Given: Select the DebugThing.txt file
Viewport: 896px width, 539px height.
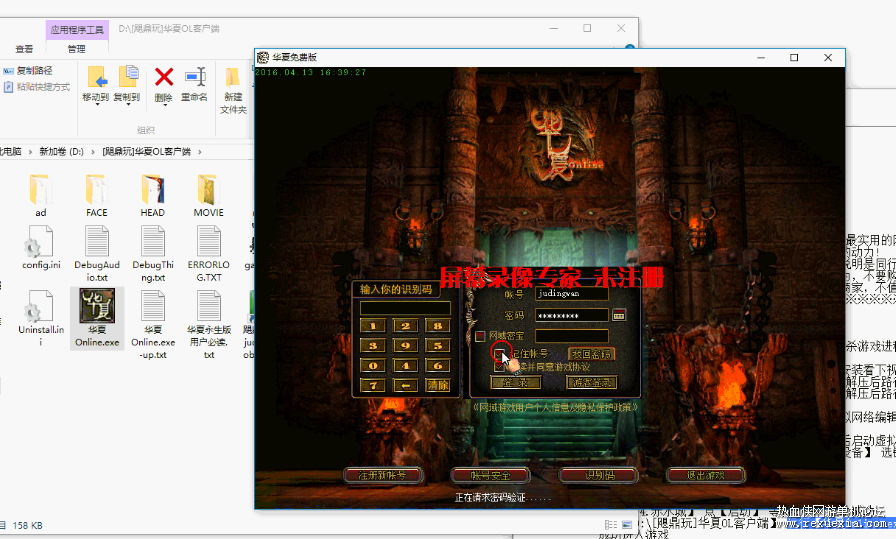Looking at the screenshot, I should click(x=153, y=254).
